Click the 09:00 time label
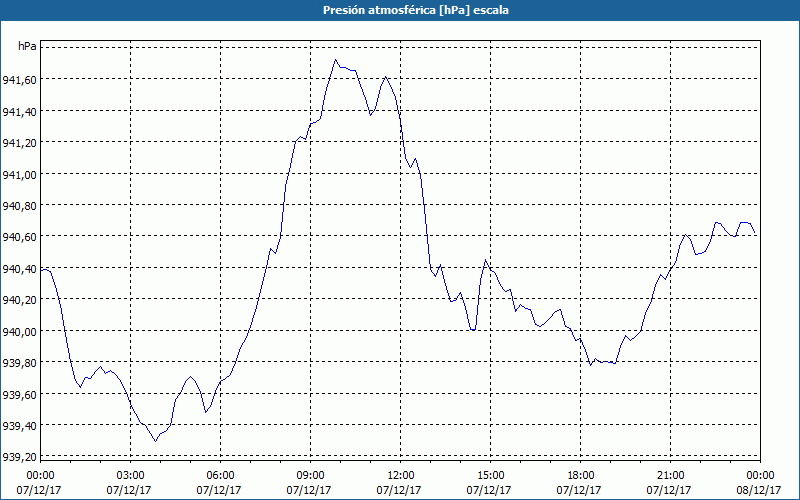 tap(311, 476)
